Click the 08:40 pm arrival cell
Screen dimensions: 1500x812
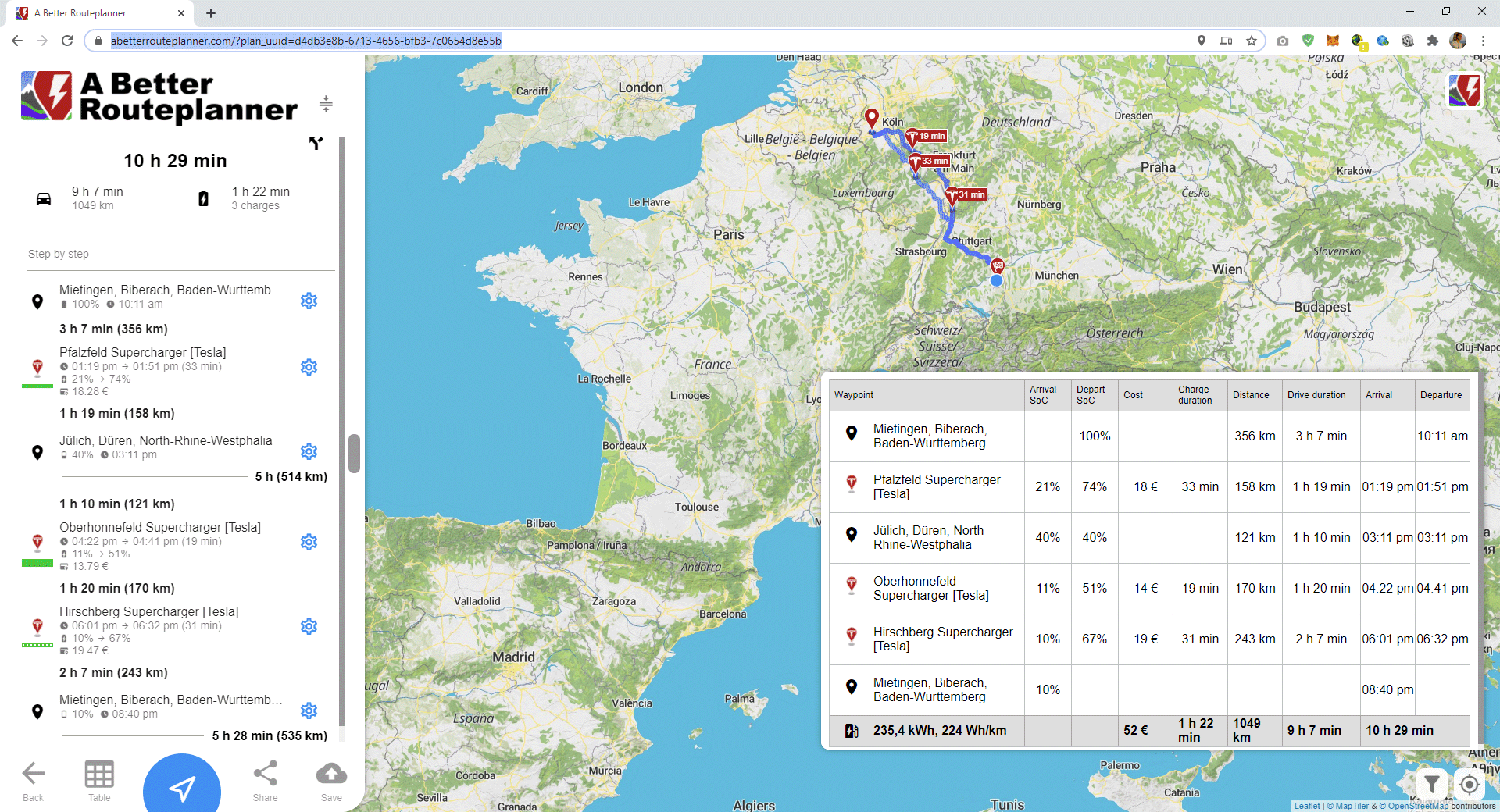(1387, 689)
